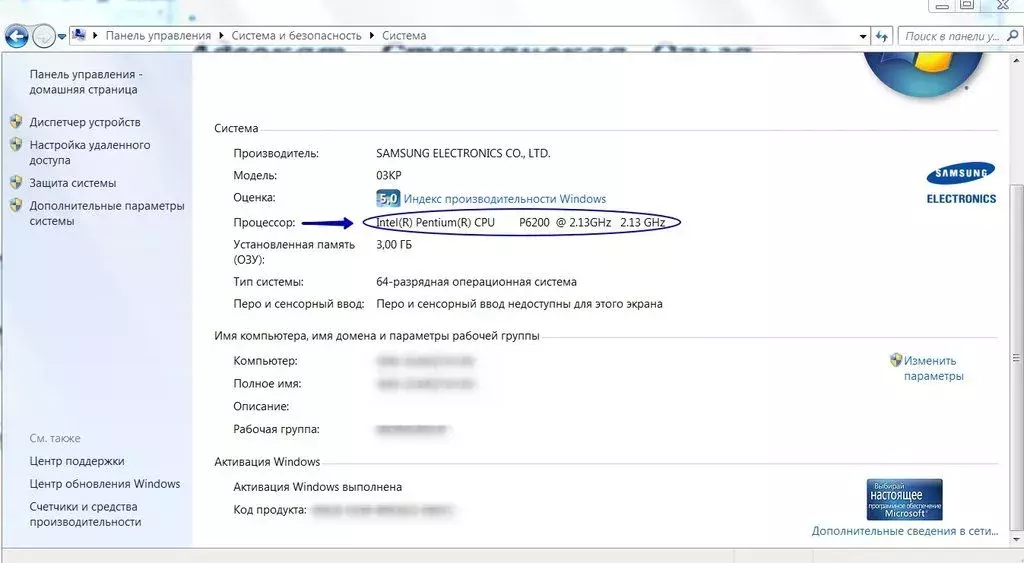Click shield icon beside "Диспетчер устройств"

(16, 121)
